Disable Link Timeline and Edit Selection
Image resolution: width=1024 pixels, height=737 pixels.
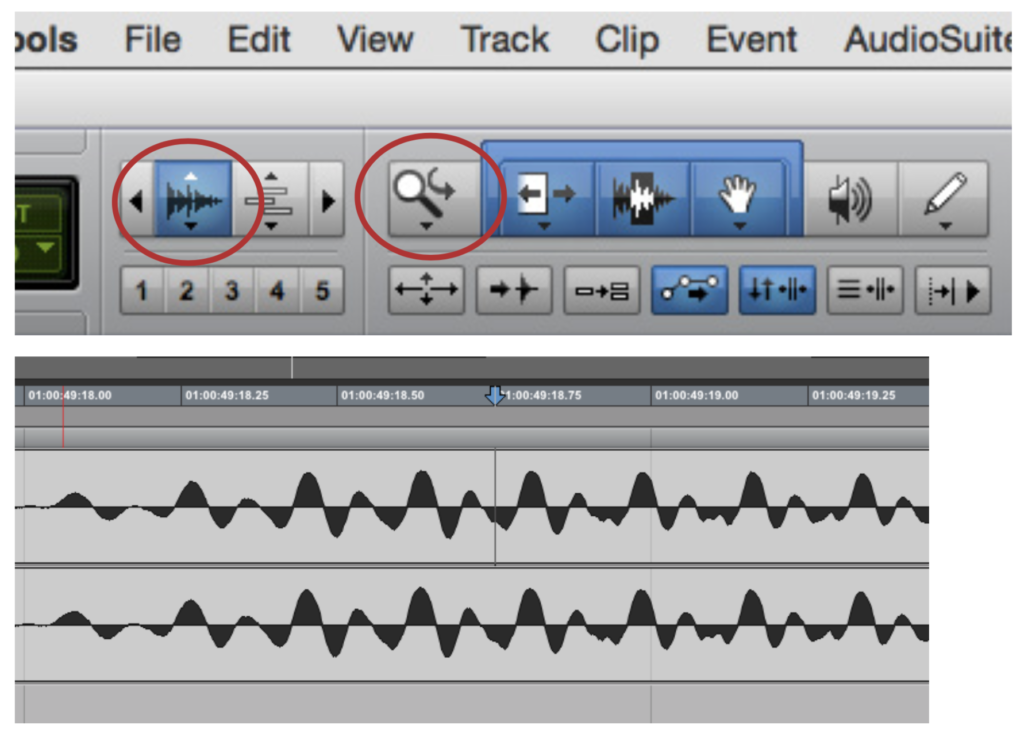pos(777,290)
